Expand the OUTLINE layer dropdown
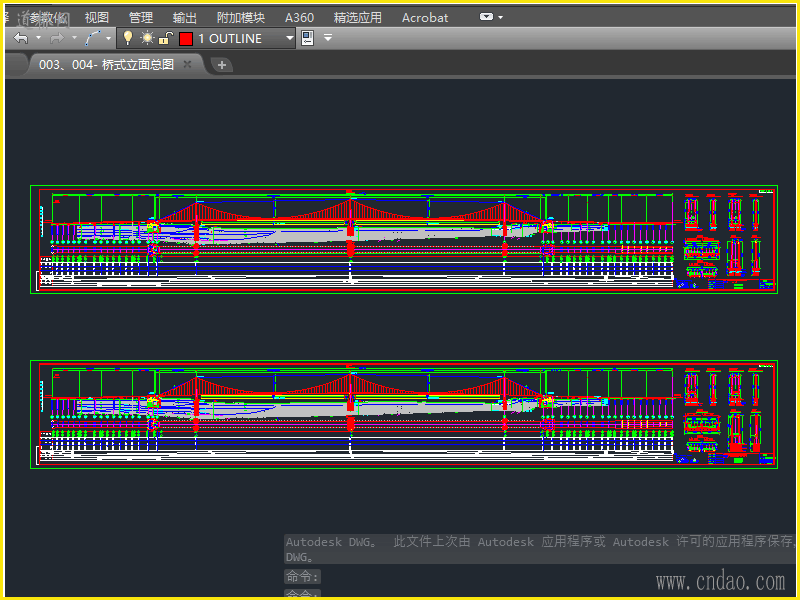Screen dimensions: 800x600 point(290,38)
